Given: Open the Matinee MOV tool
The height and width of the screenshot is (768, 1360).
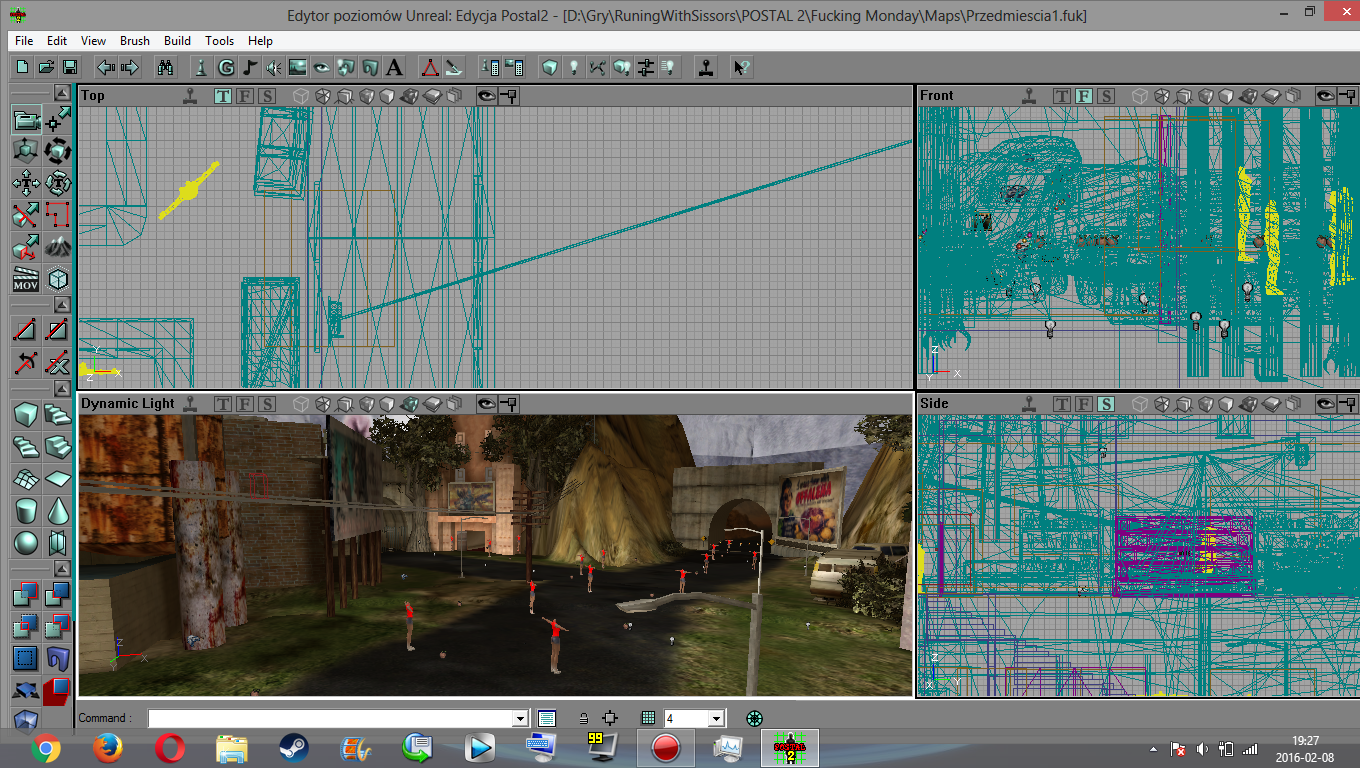Looking at the screenshot, I should click(26, 278).
